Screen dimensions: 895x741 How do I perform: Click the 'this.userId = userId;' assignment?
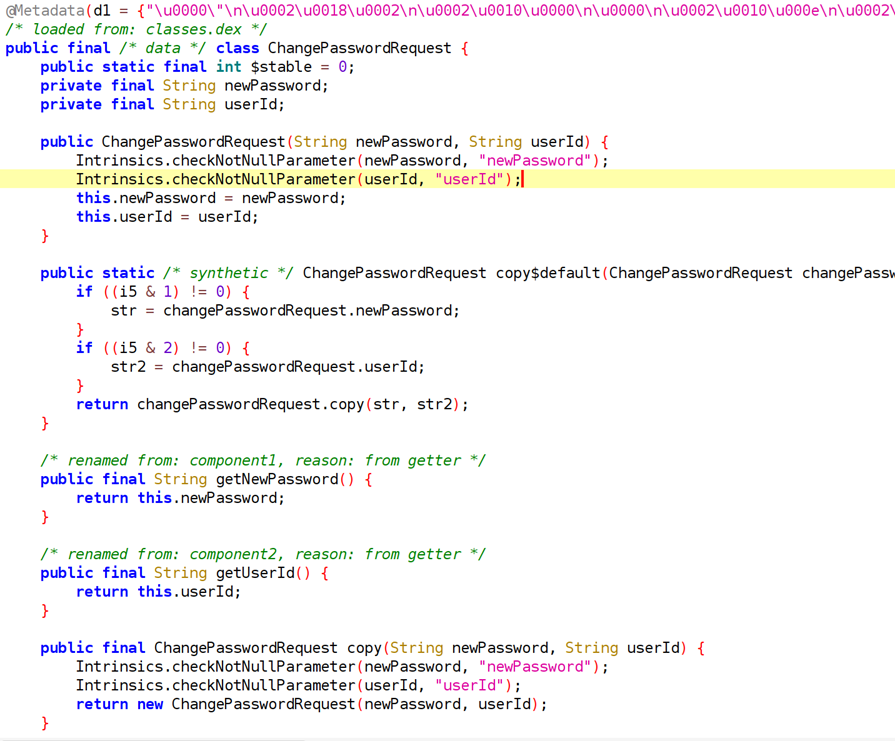point(167,217)
